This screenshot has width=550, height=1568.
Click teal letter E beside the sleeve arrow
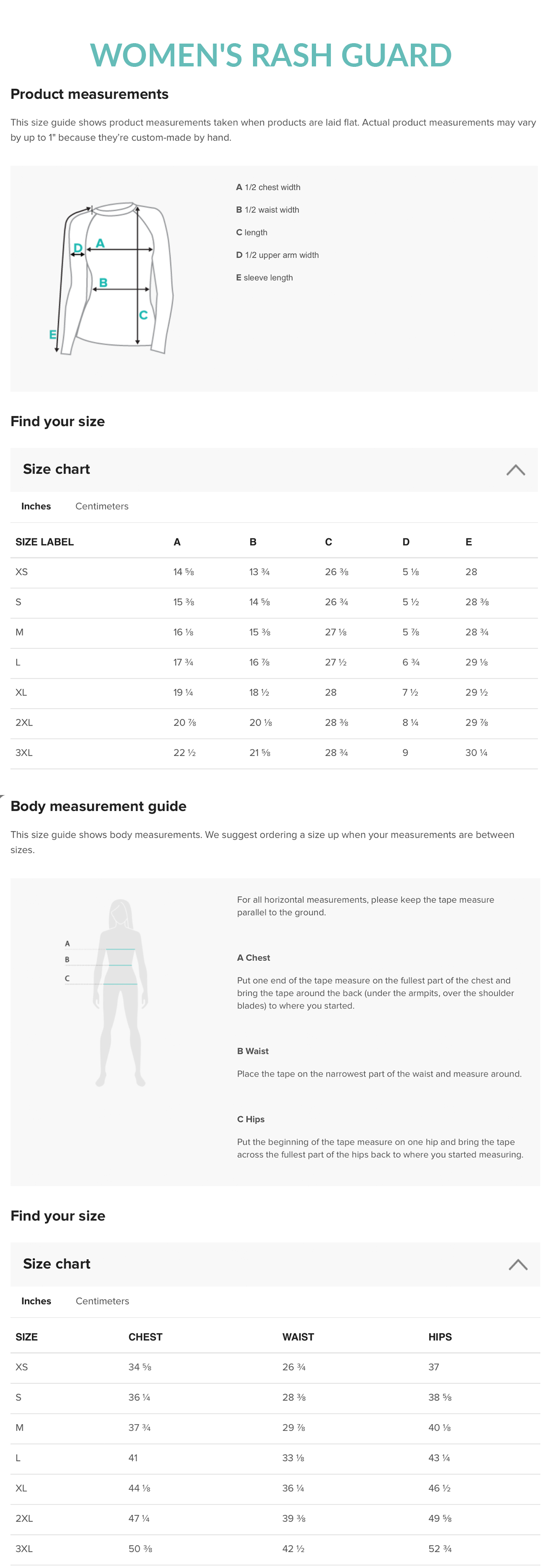click(x=52, y=334)
